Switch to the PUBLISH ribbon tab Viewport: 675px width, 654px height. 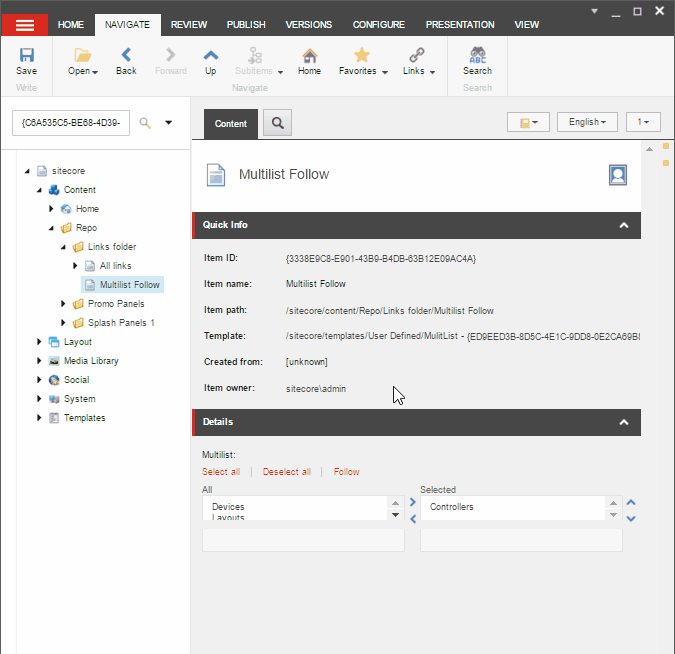(x=246, y=24)
